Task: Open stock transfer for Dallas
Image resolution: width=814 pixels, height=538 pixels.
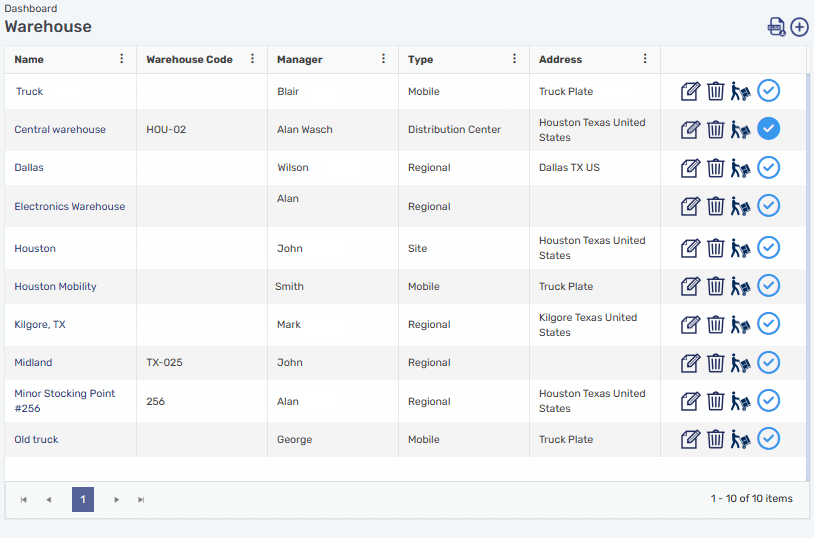Action: pos(740,168)
